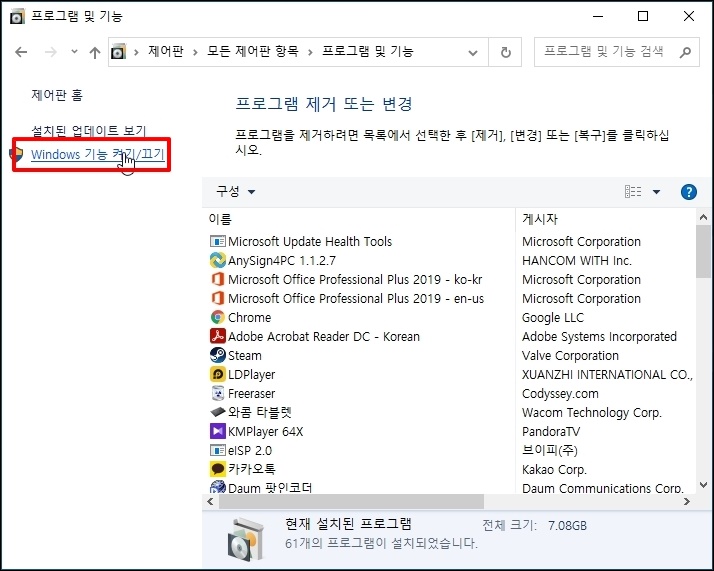The width and height of the screenshot is (714, 571).
Task: Click the Wacom Technology Corp. publisher cell
Action: (x=592, y=413)
